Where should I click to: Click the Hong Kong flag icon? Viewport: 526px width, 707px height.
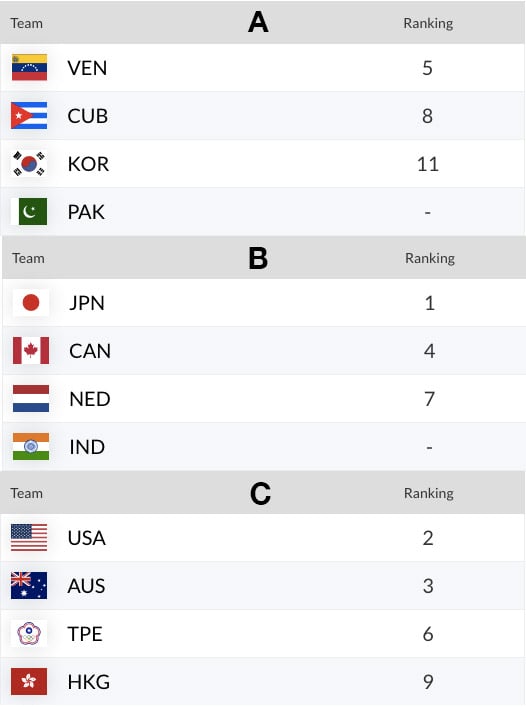(29, 681)
